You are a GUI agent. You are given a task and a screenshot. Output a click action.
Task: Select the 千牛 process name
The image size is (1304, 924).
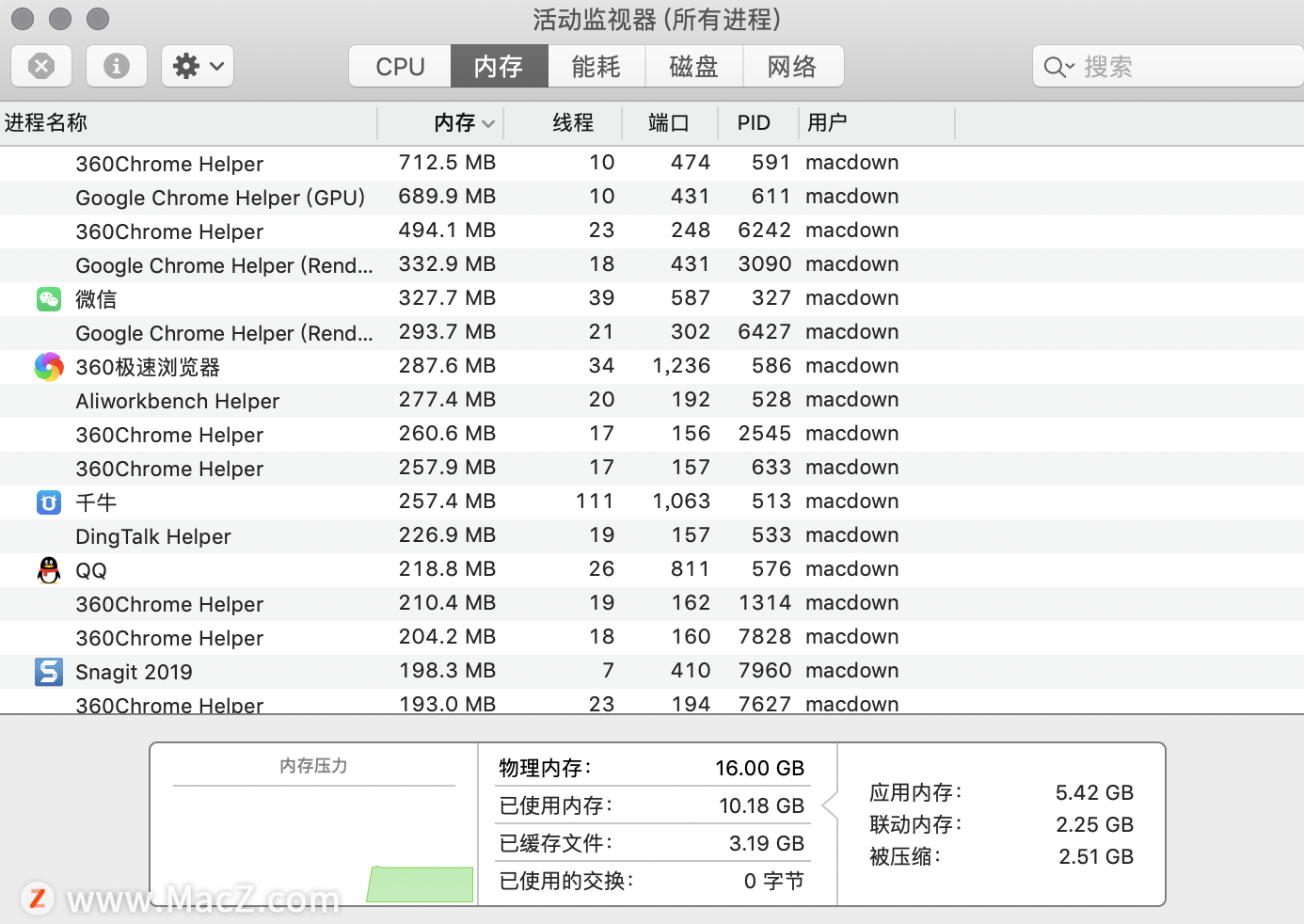96,502
